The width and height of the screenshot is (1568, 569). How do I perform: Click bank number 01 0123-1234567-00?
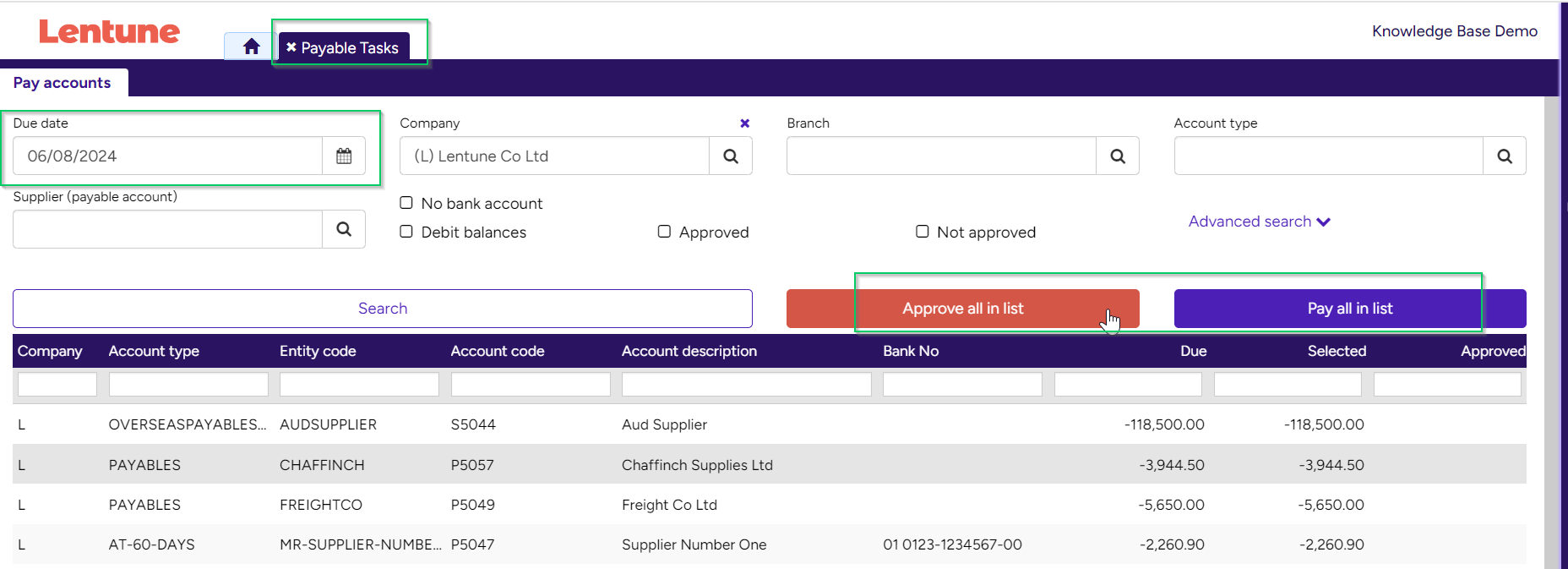(x=952, y=544)
